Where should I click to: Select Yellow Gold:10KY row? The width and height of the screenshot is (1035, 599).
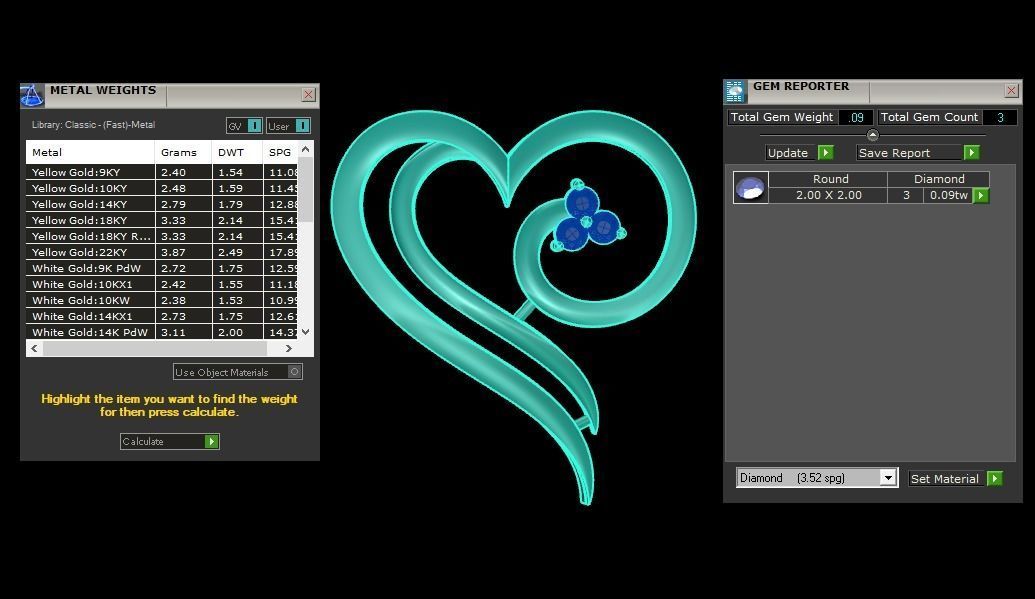coord(162,188)
